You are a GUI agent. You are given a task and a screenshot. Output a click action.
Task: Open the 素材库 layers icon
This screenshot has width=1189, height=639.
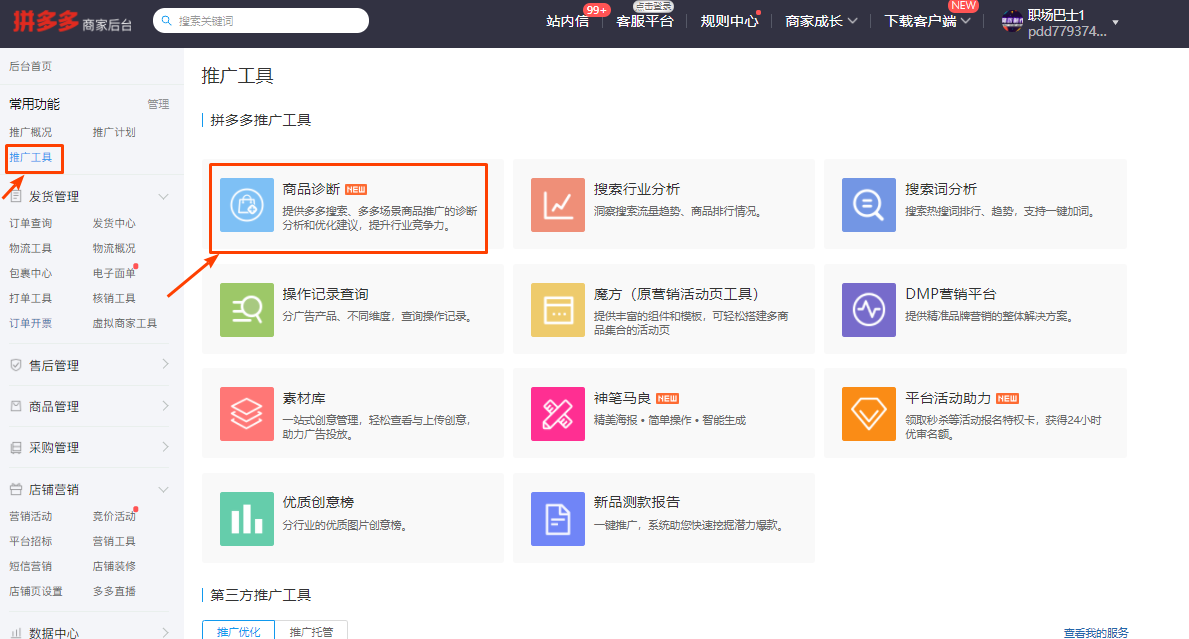[x=246, y=414]
